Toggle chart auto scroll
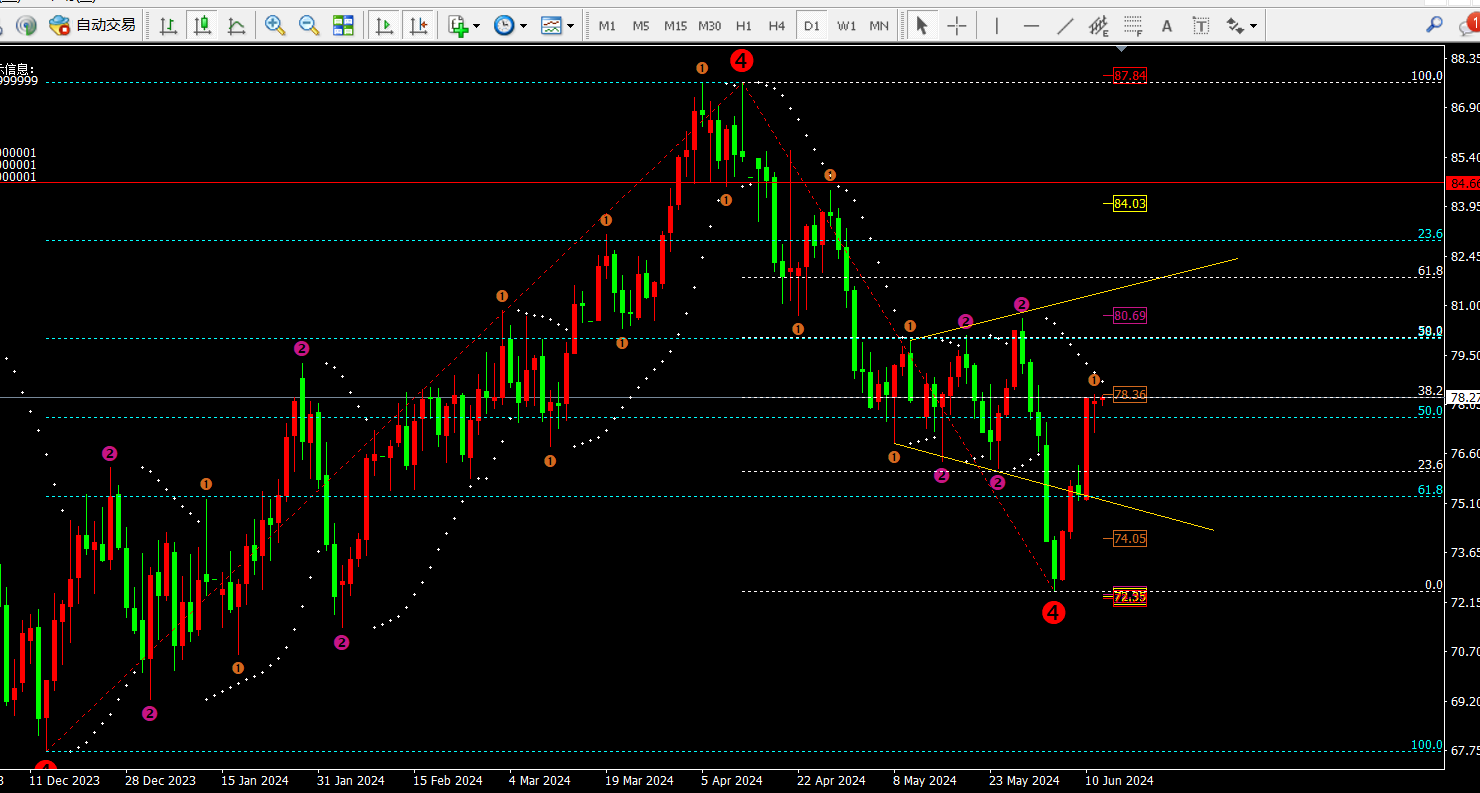The width and height of the screenshot is (1480, 793). (x=383, y=26)
